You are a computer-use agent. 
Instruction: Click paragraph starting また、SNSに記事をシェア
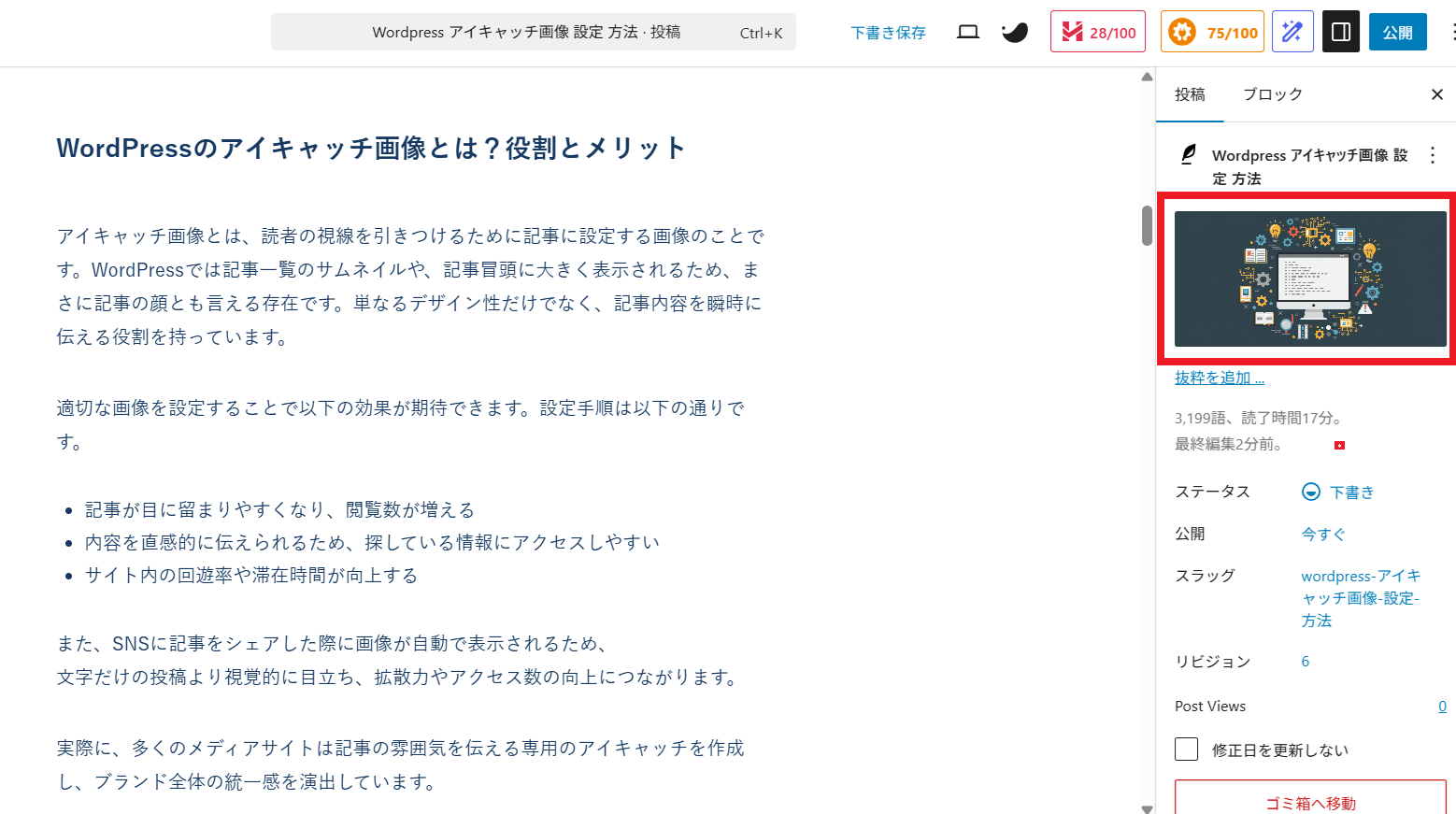pyautogui.click(x=399, y=660)
